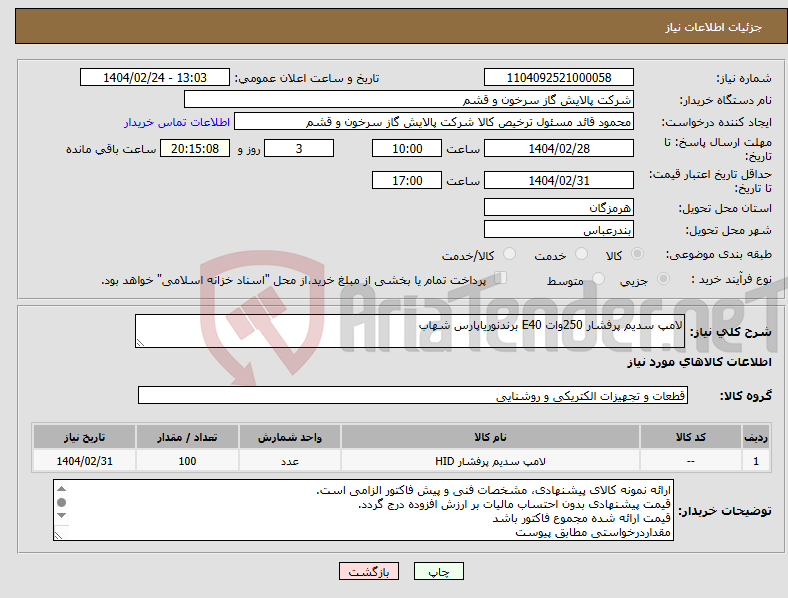Click the announcement date field 1404/02/24 - 13:03
Viewport: 788px width, 598px height.
155,77
